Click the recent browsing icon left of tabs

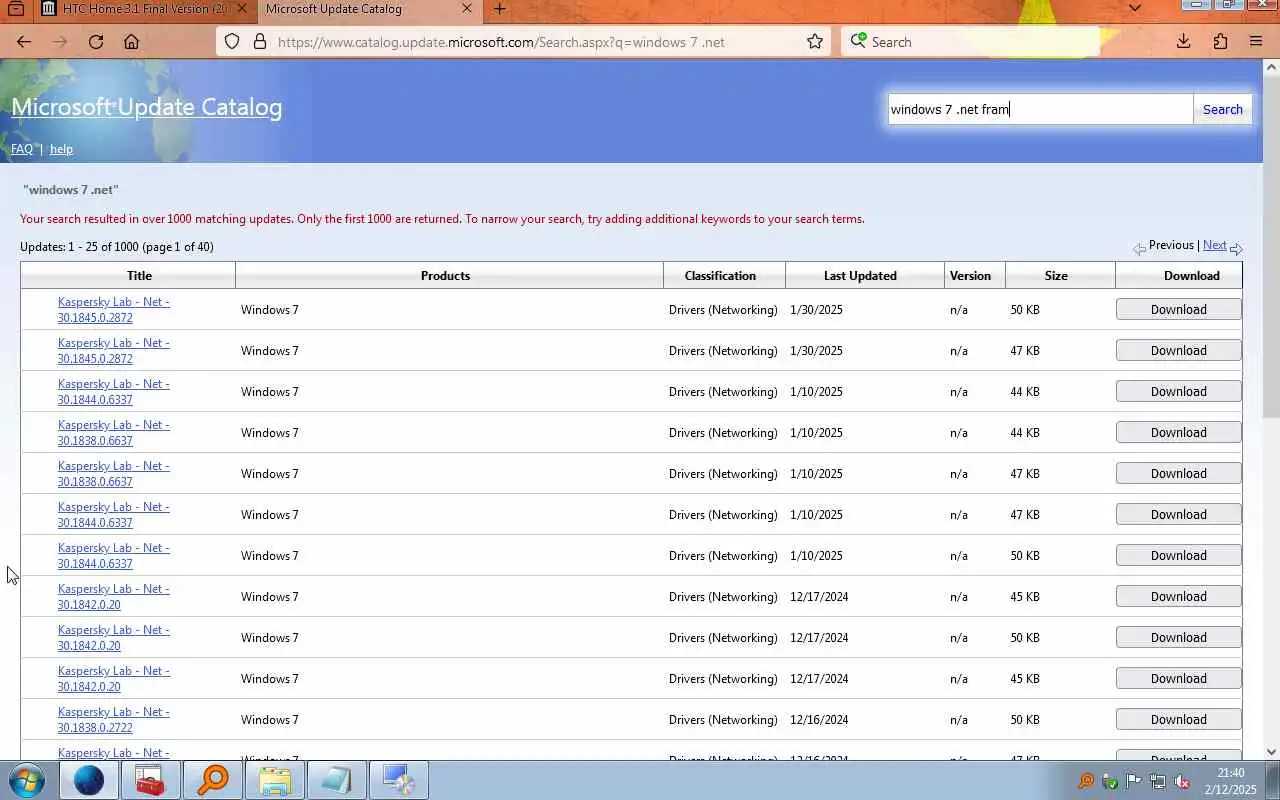(x=15, y=9)
